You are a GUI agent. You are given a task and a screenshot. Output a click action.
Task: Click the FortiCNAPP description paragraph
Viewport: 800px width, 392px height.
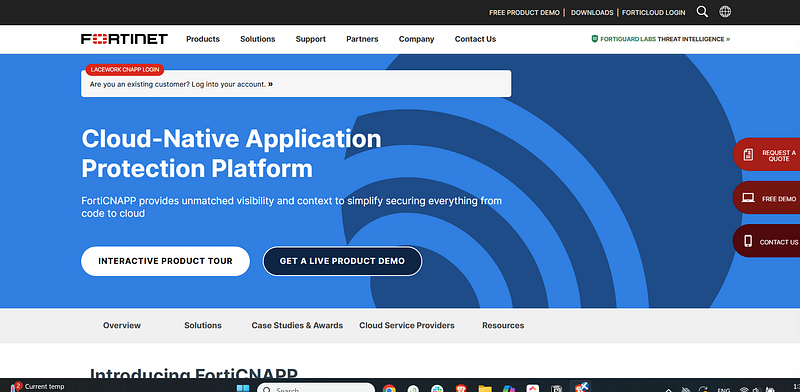tap(291, 207)
